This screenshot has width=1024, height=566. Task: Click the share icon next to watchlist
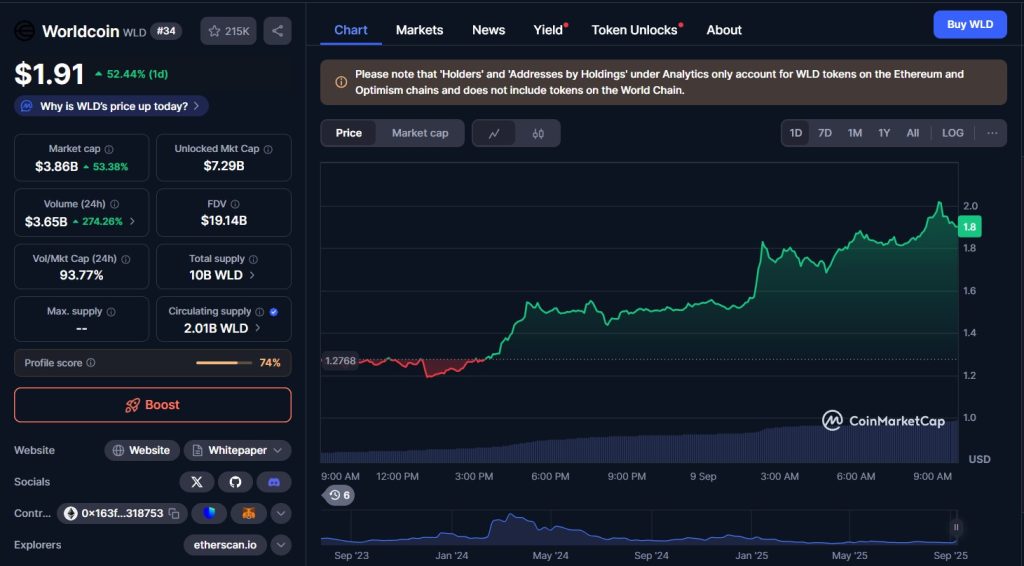(277, 31)
